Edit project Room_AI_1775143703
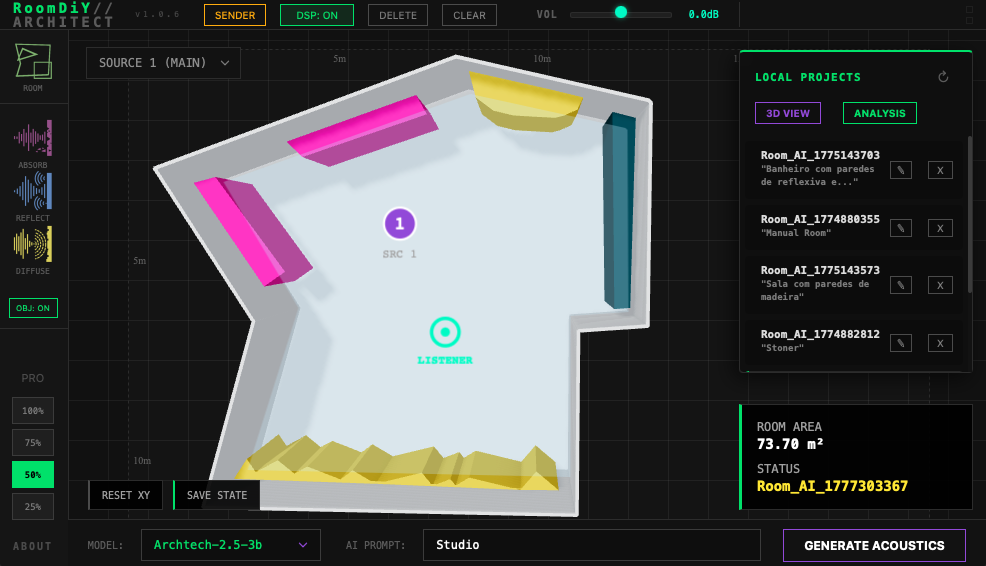986x566 pixels. pyautogui.click(x=901, y=170)
